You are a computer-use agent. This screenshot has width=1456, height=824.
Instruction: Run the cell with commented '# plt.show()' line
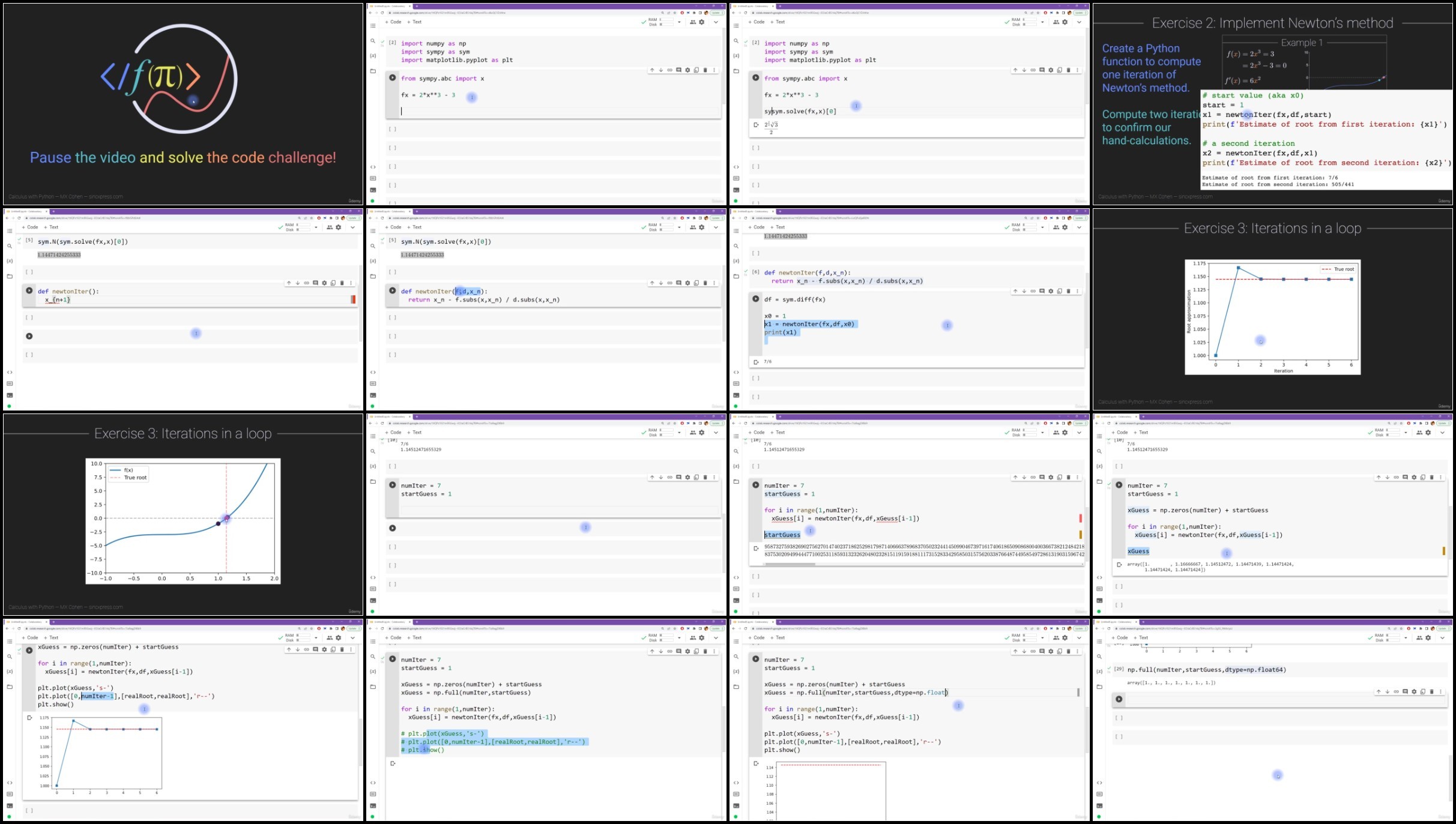click(392, 659)
